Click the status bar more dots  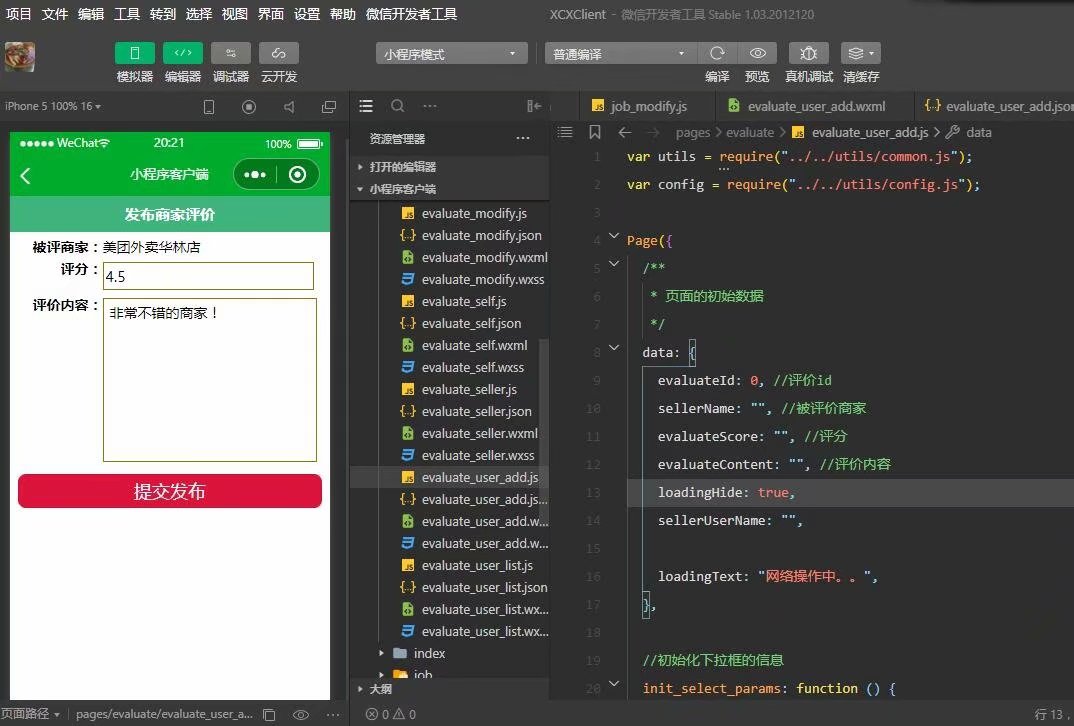[x=333, y=714]
